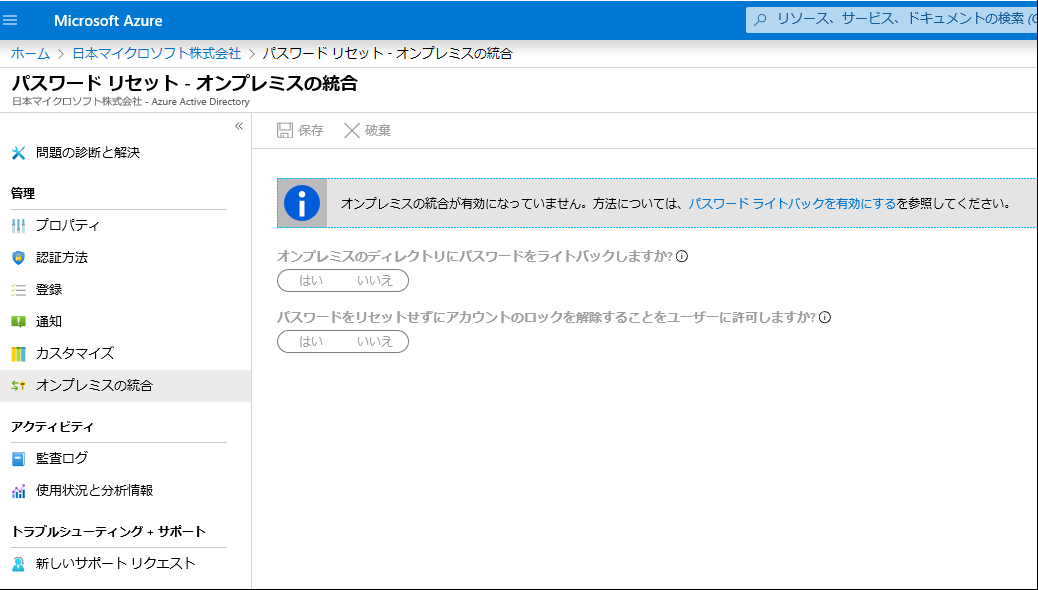Click the 問題の診断と解決 wrench icon
This screenshot has height=590, width=1038.
tap(19, 153)
